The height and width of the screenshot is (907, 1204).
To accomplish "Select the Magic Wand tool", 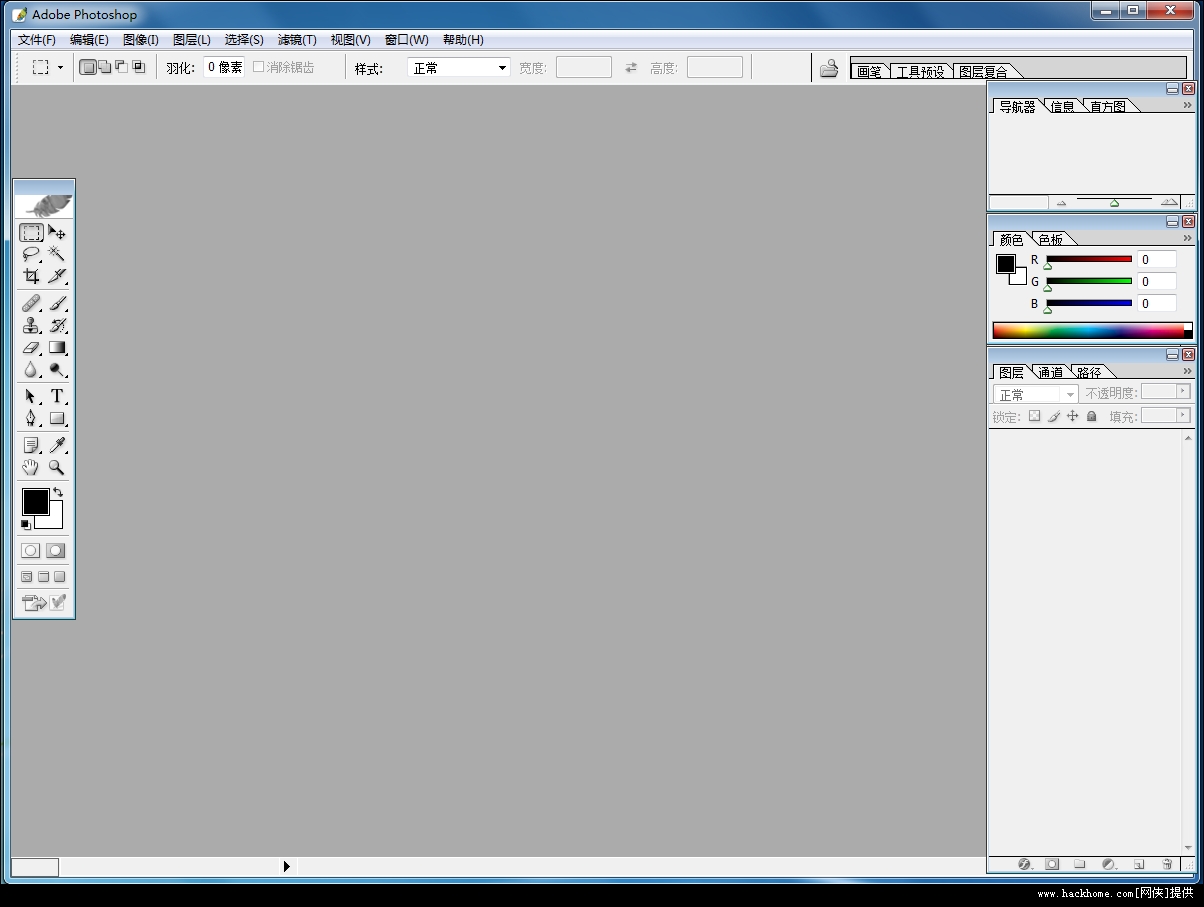I will coord(57,254).
